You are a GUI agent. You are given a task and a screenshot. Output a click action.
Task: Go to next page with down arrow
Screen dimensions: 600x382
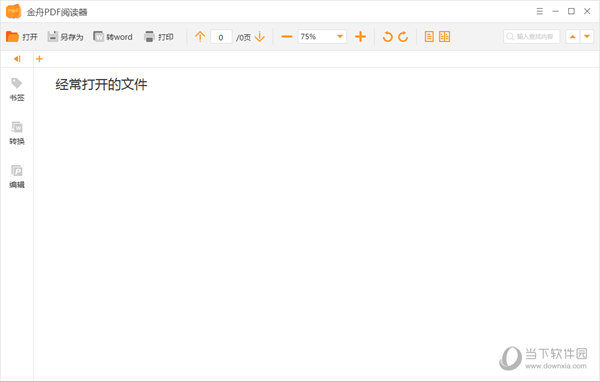point(259,36)
